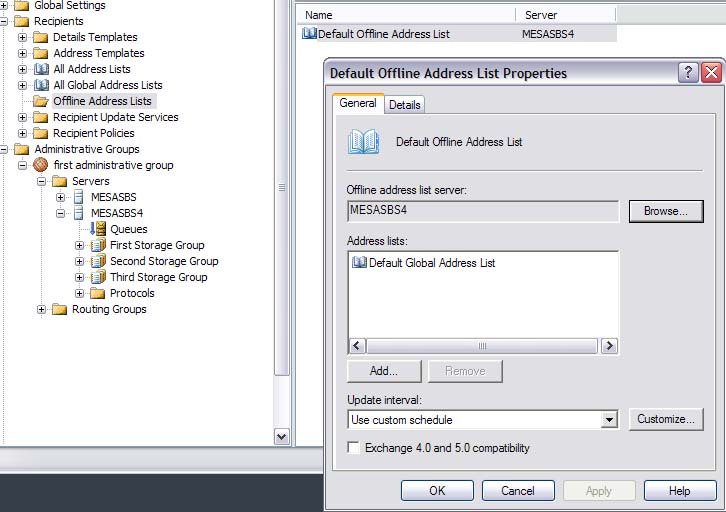Click left arrow of address lists scrollbar

[x=357, y=346]
